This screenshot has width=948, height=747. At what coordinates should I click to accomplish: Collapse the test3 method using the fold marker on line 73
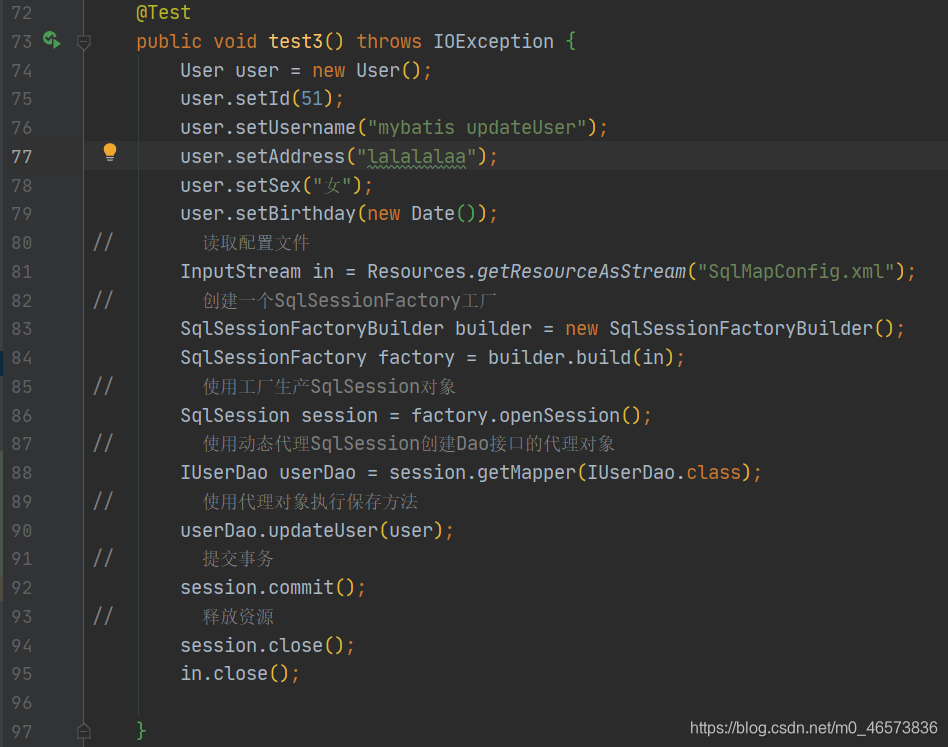click(84, 42)
